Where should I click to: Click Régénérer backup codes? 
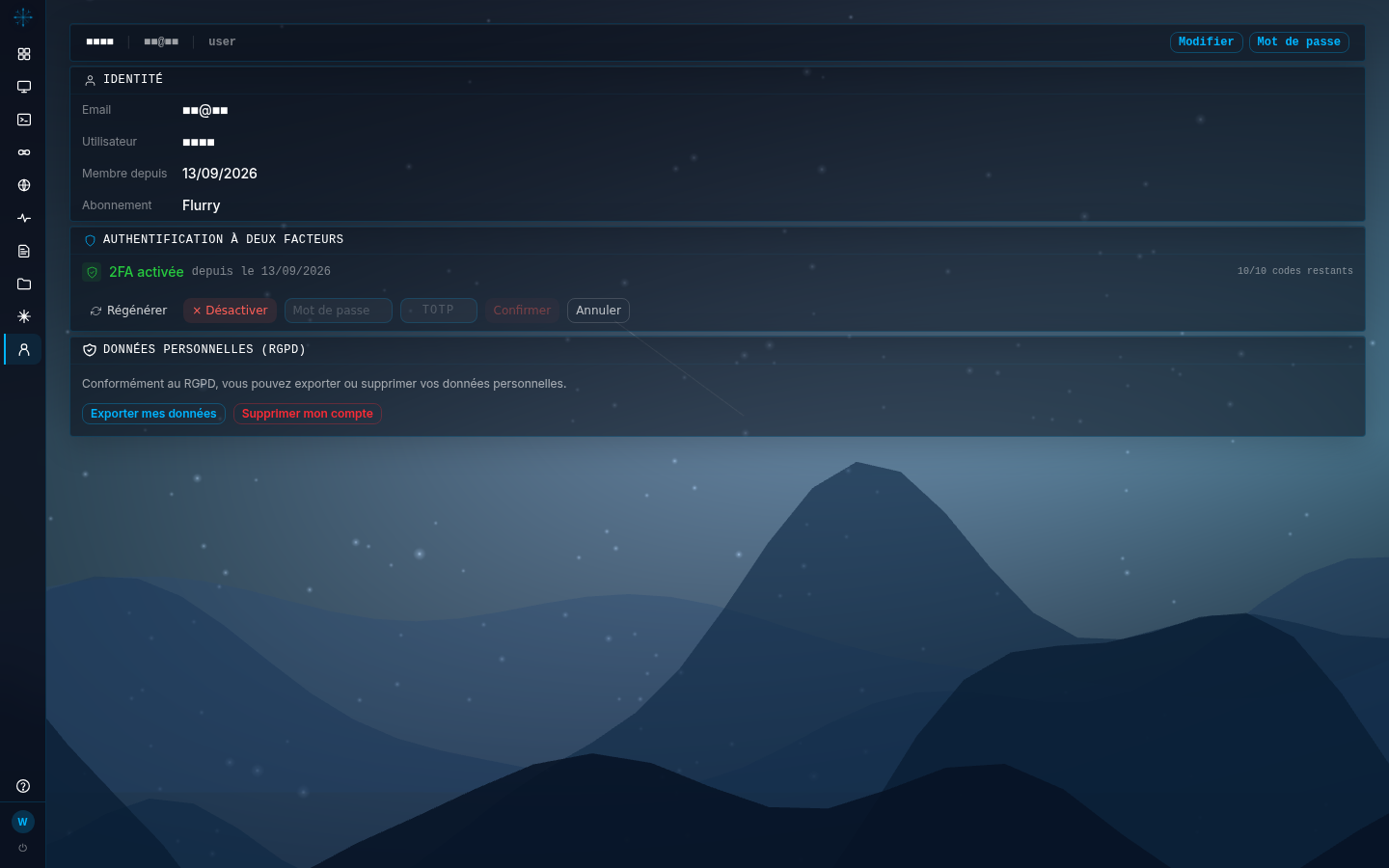pos(129,311)
